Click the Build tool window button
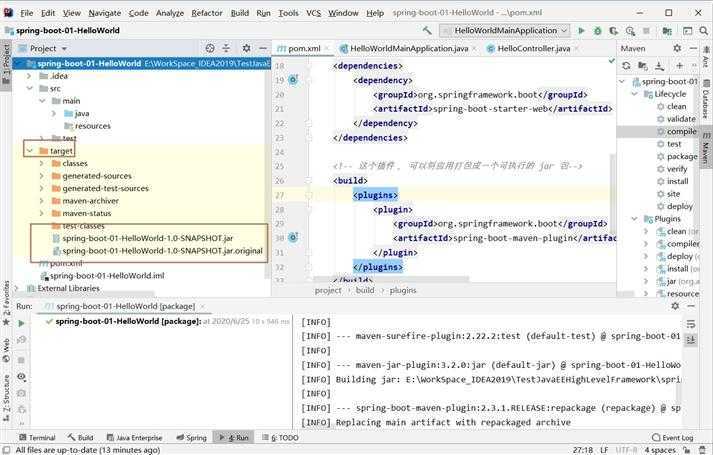The width and height of the screenshot is (713, 455). pyautogui.click(x=80, y=438)
